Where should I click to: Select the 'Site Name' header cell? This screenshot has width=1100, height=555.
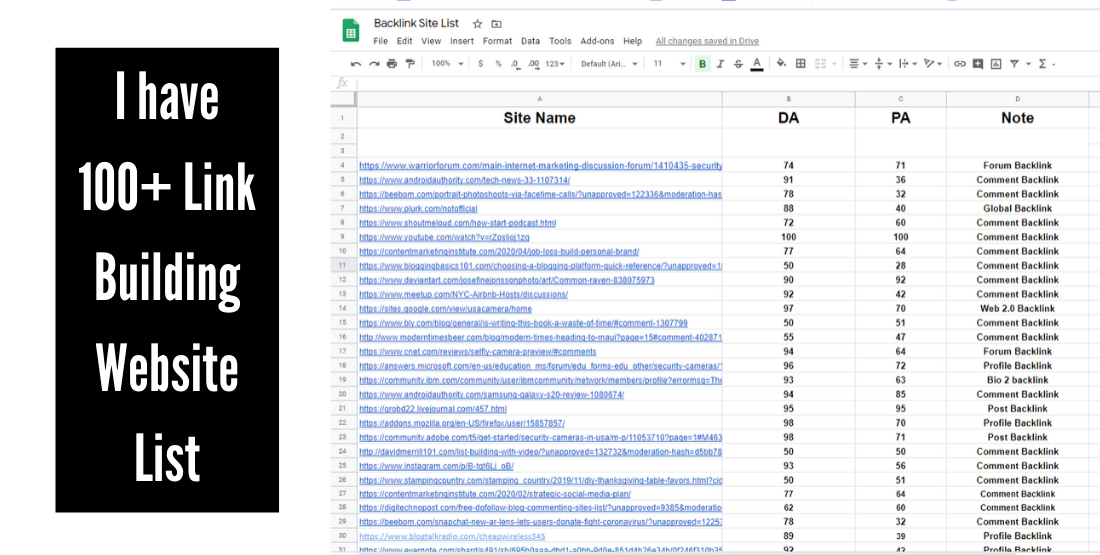540,118
